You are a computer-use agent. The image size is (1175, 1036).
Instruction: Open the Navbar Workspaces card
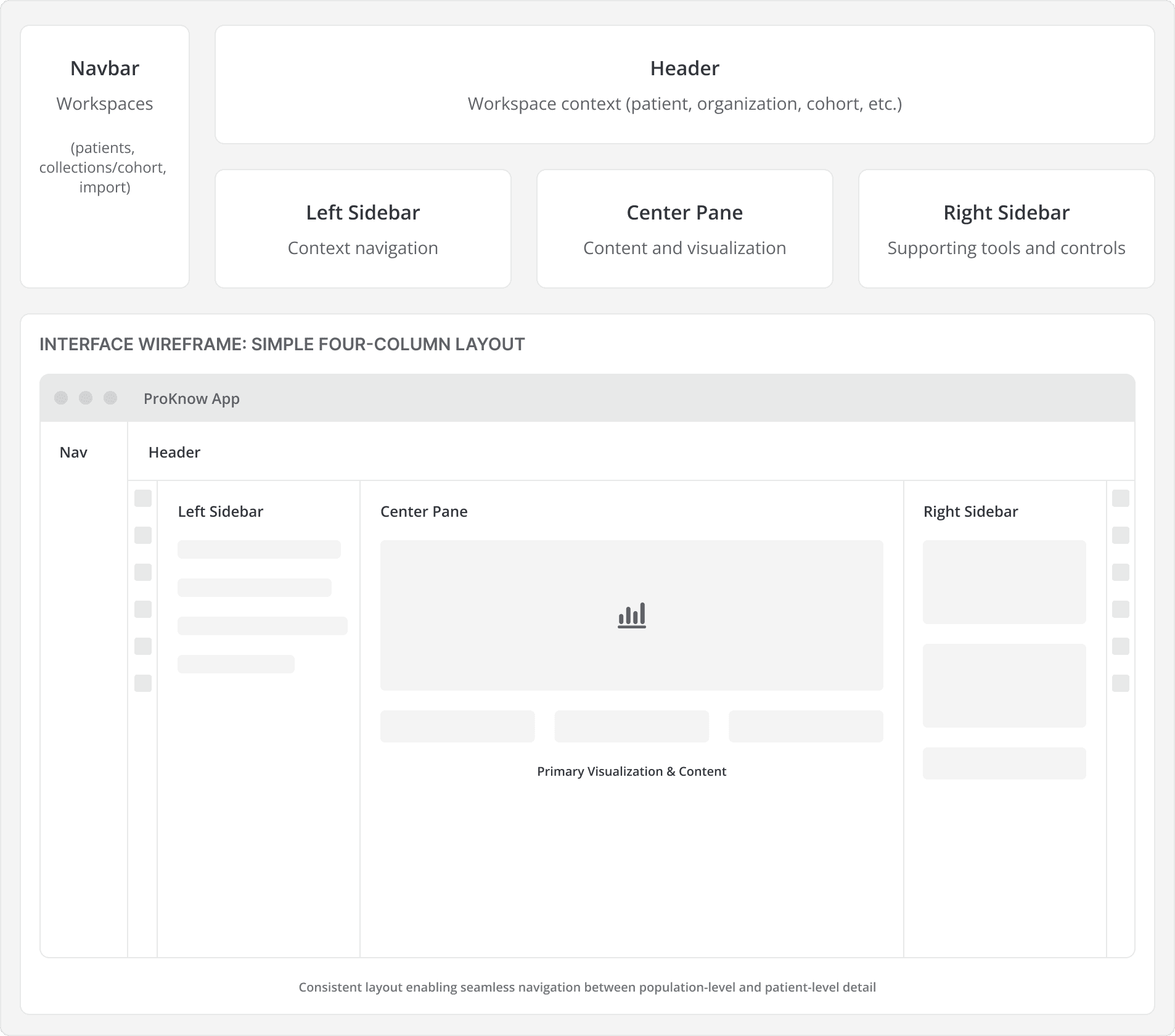click(x=105, y=157)
